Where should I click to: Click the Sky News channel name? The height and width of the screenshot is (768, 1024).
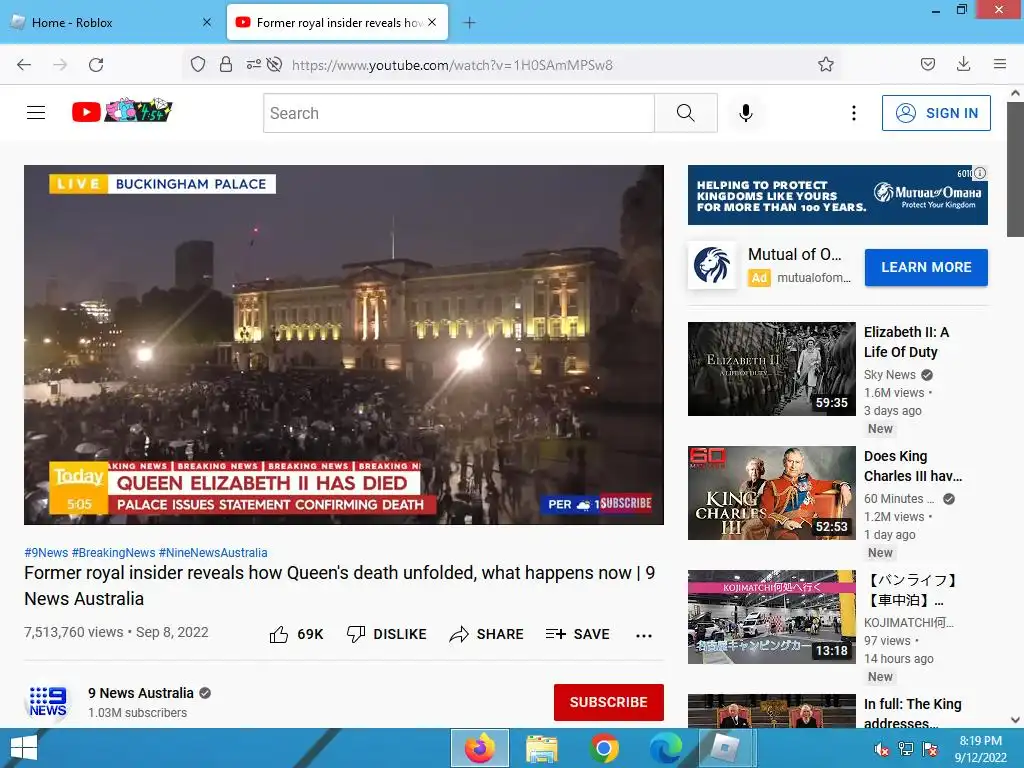(889, 374)
